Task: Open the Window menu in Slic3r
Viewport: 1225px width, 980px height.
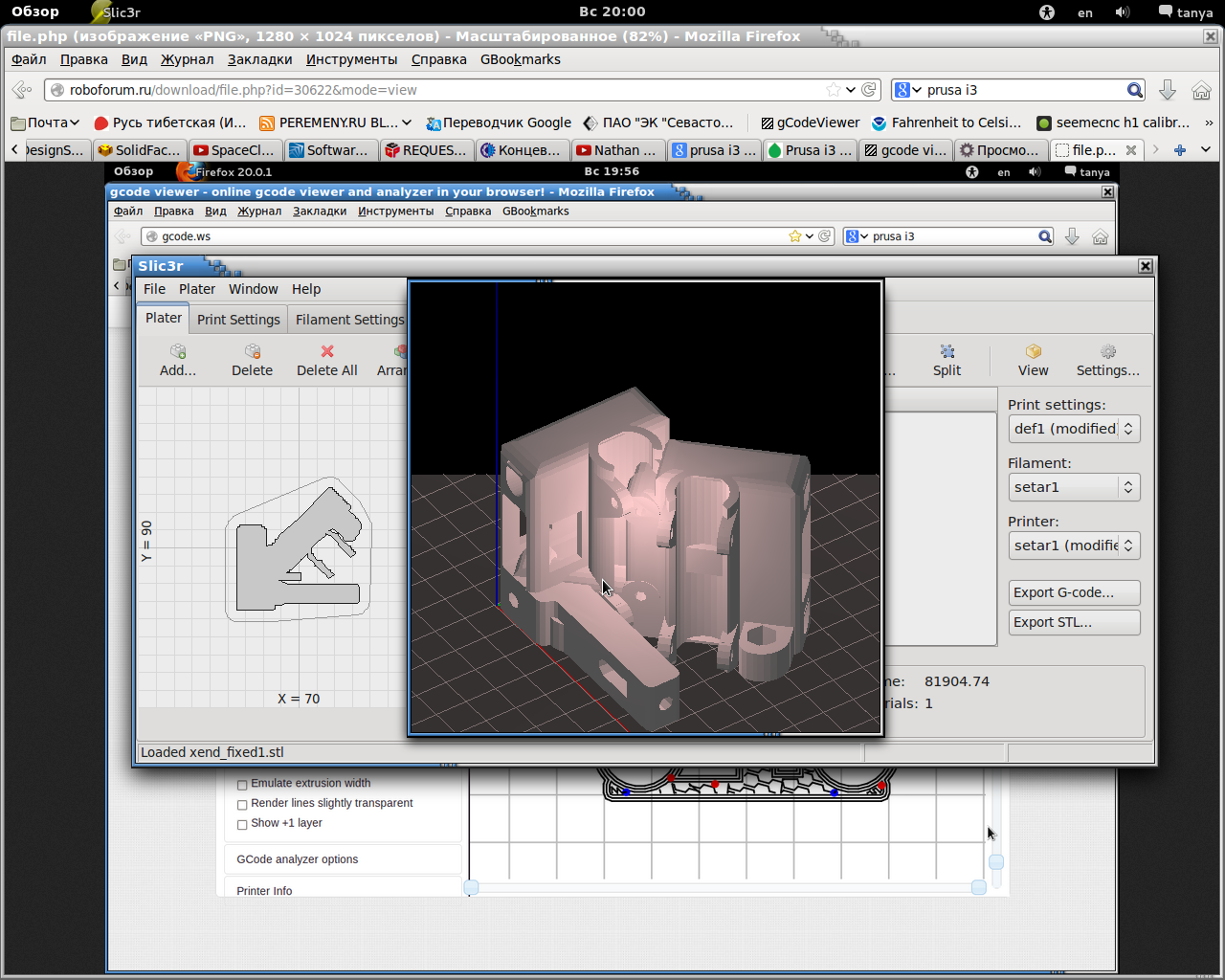Action: tap(253, 289)
